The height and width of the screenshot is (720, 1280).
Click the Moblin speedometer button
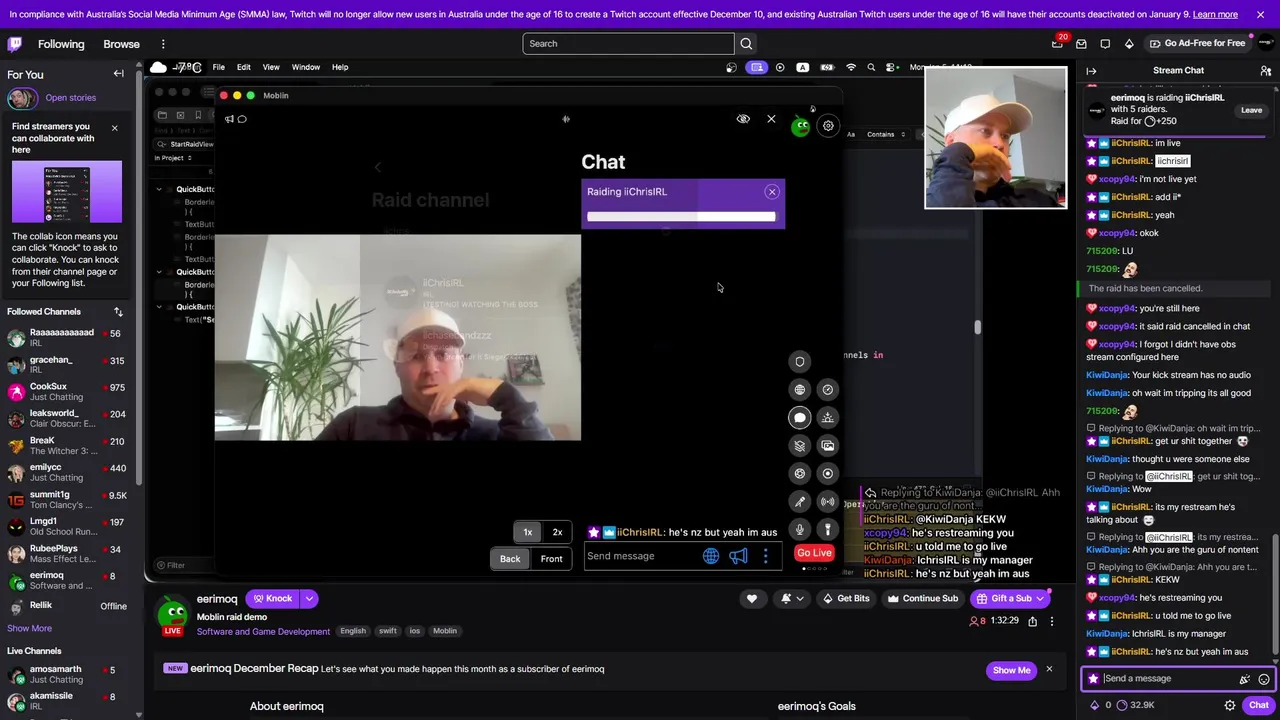pyautogui.click(x=827, y=390)
